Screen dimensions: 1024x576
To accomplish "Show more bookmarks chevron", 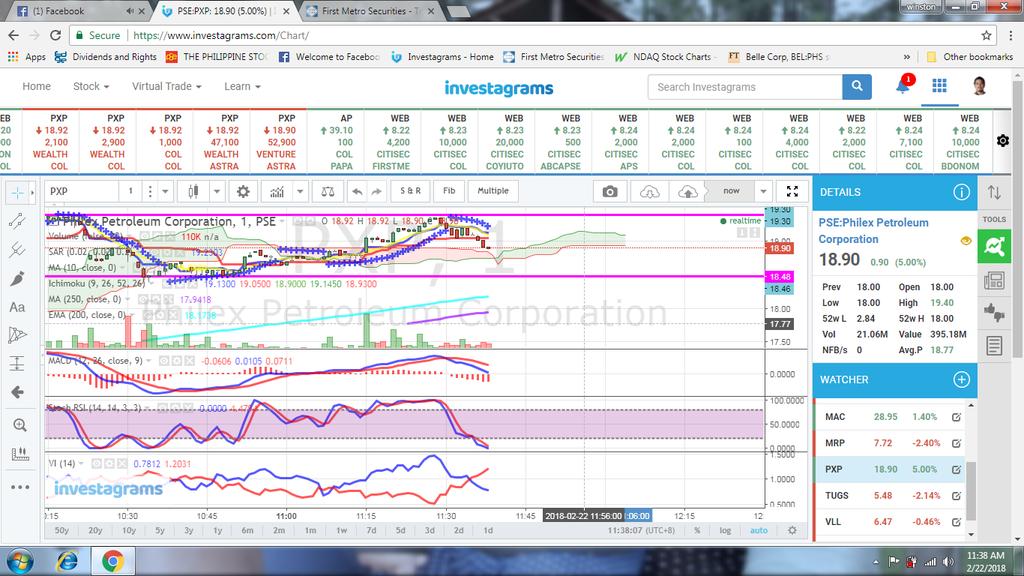I will click(x=906, y=57).
